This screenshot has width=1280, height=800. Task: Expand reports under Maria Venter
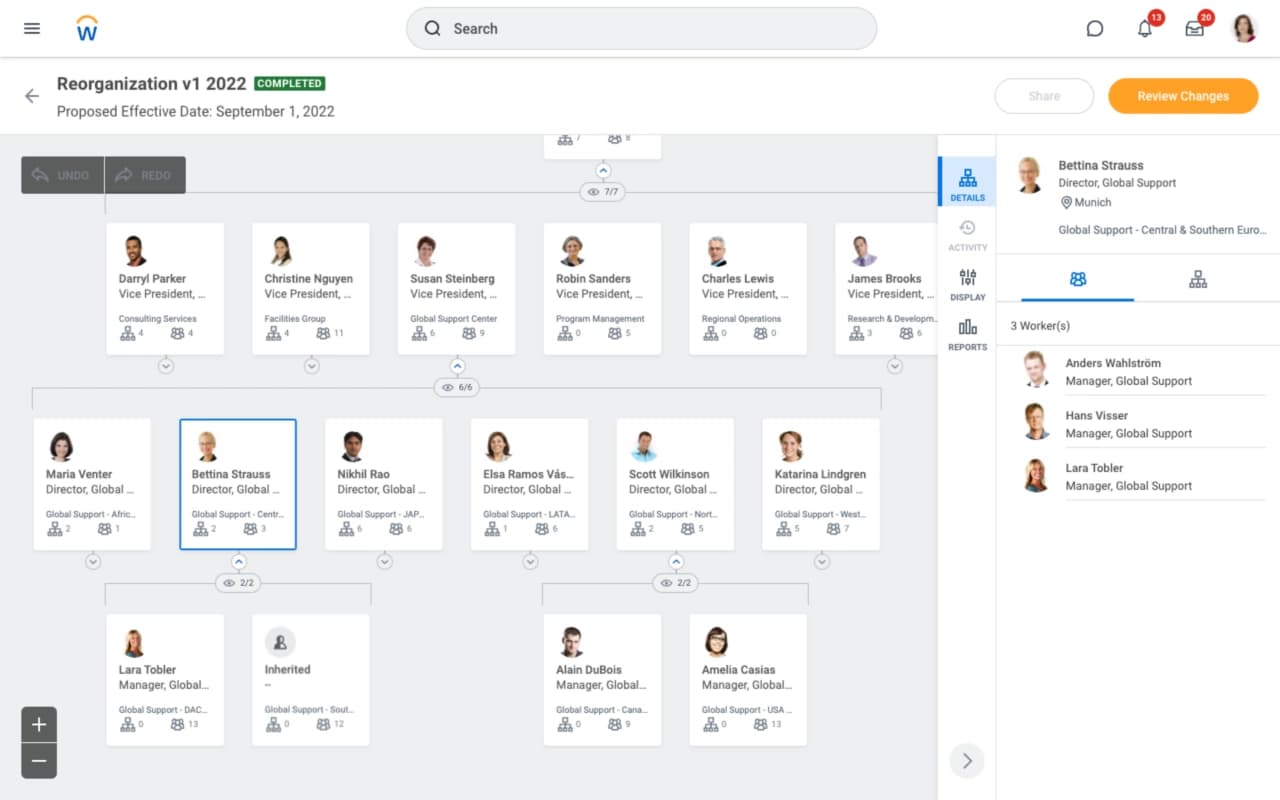pos(93,562)
